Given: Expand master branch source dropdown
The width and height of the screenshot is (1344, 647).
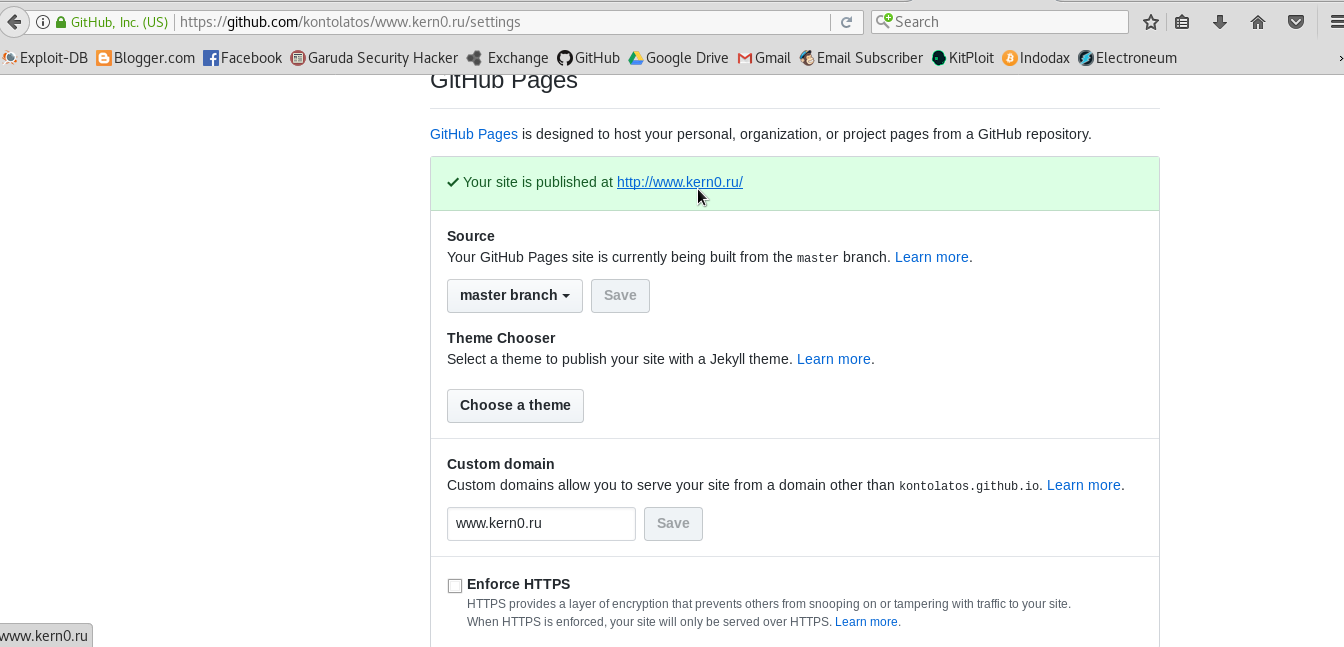Looking at the screenshot, I should click(515, 296).
